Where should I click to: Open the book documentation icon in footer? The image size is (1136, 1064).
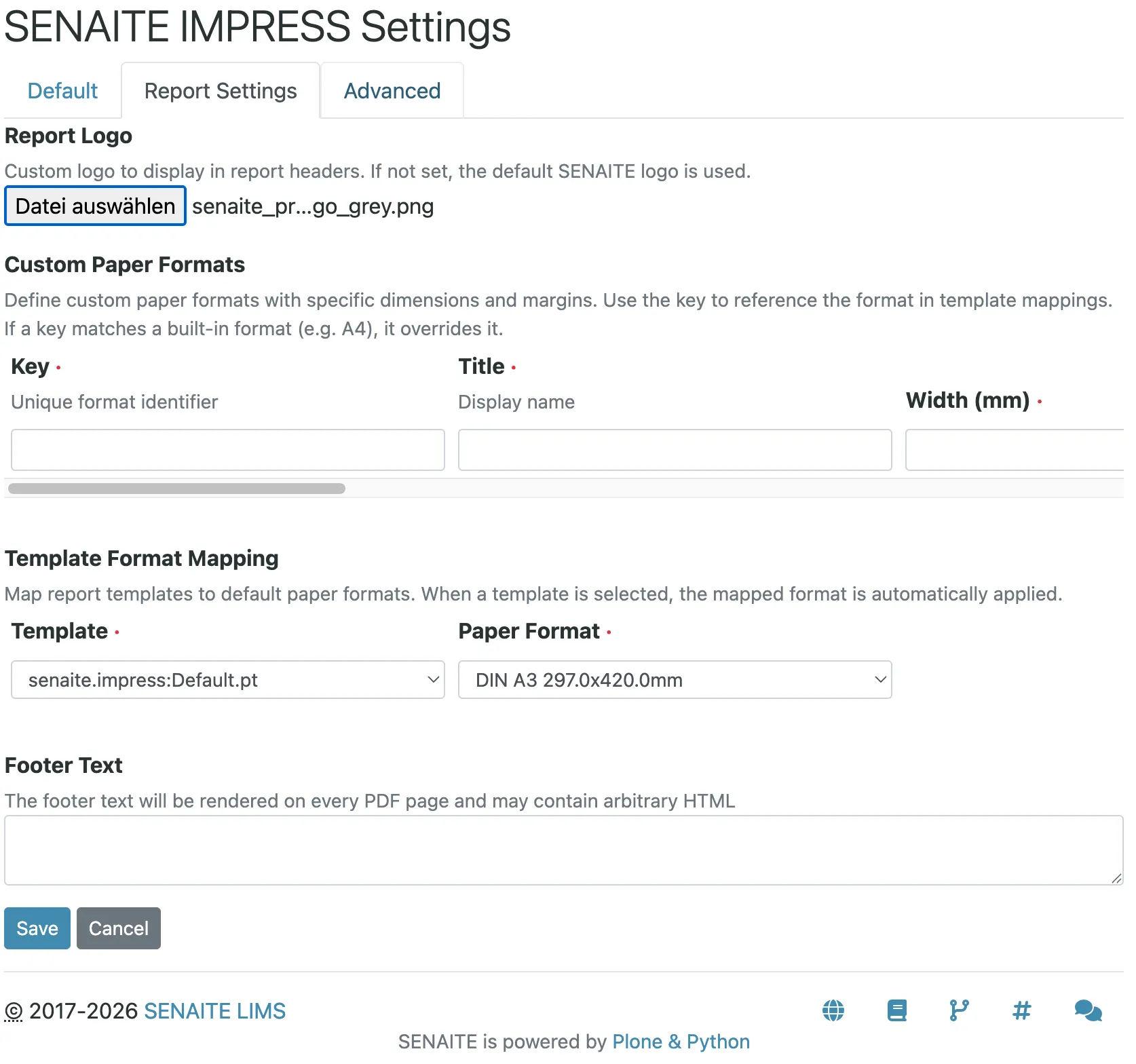click(x=896, y=1010)
